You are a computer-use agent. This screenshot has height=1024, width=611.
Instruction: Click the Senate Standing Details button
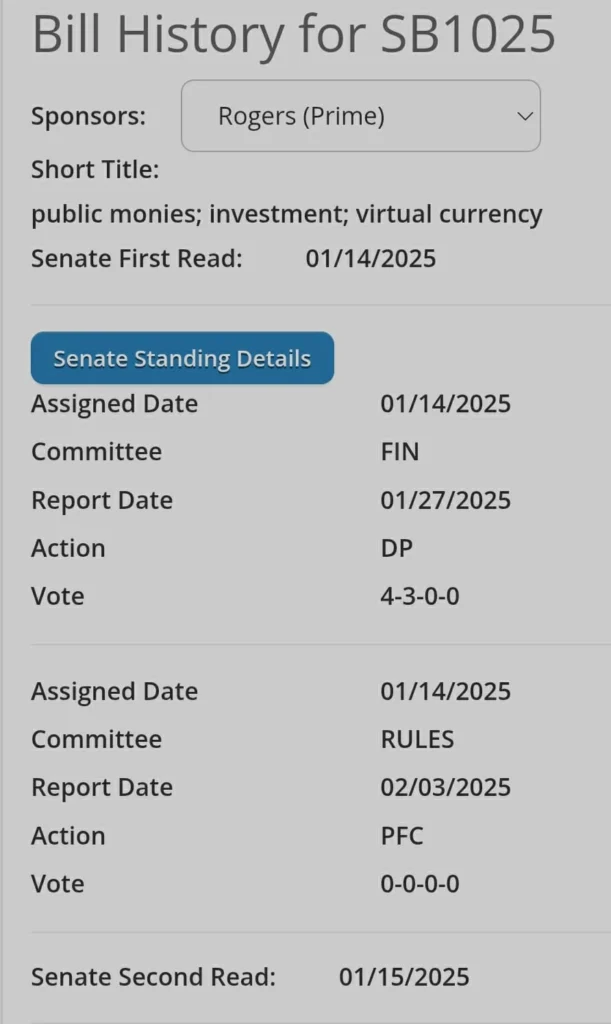tap(182, 359)
